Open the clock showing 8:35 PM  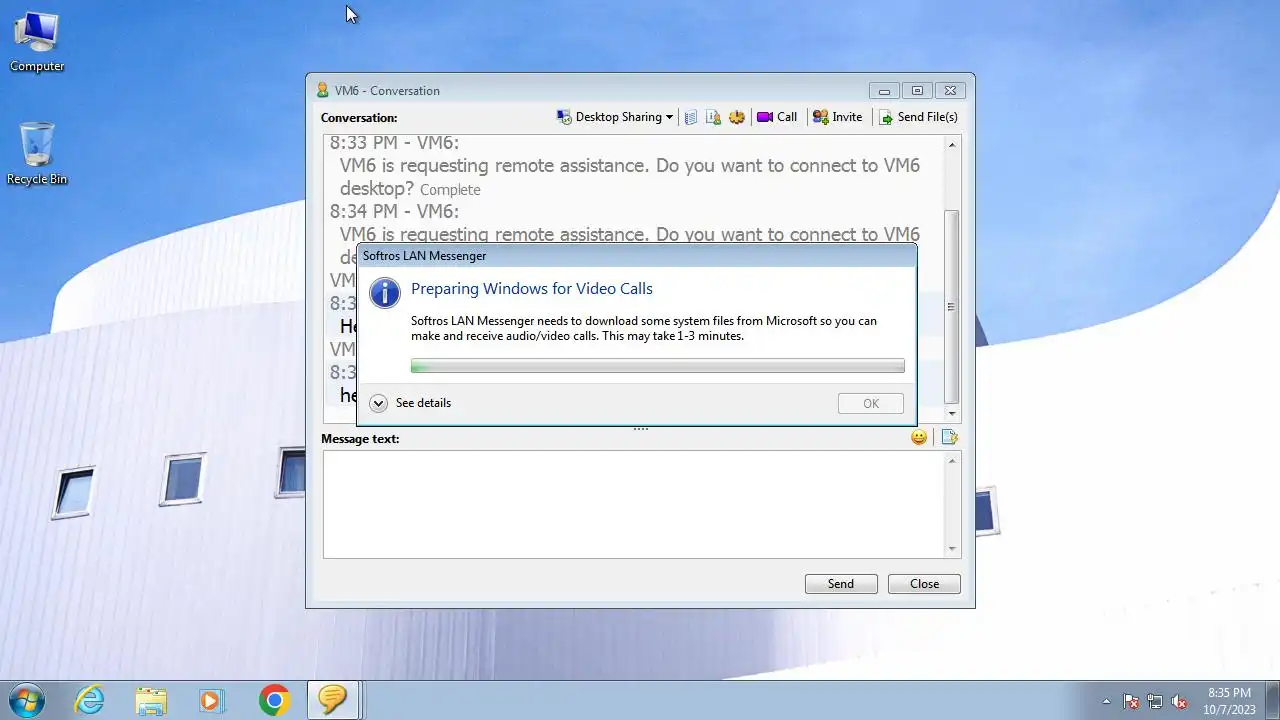(1229, 700)
